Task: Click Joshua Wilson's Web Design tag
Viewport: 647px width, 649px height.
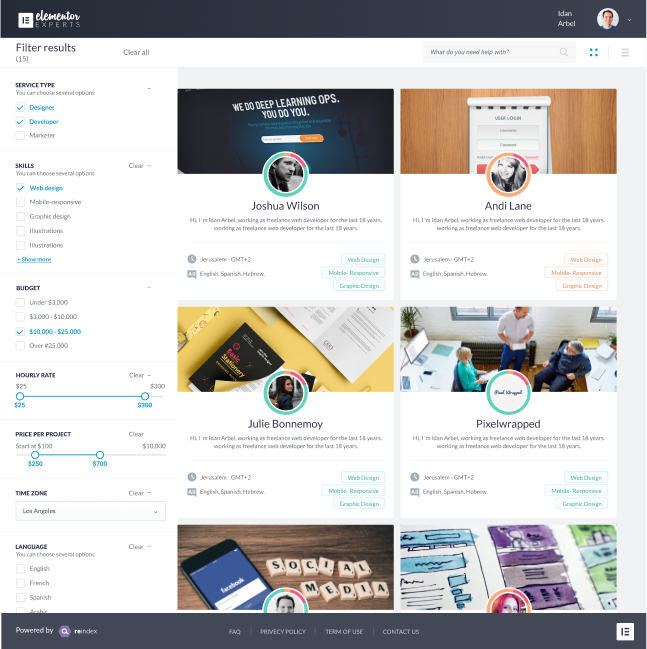Action: [363, 260]
